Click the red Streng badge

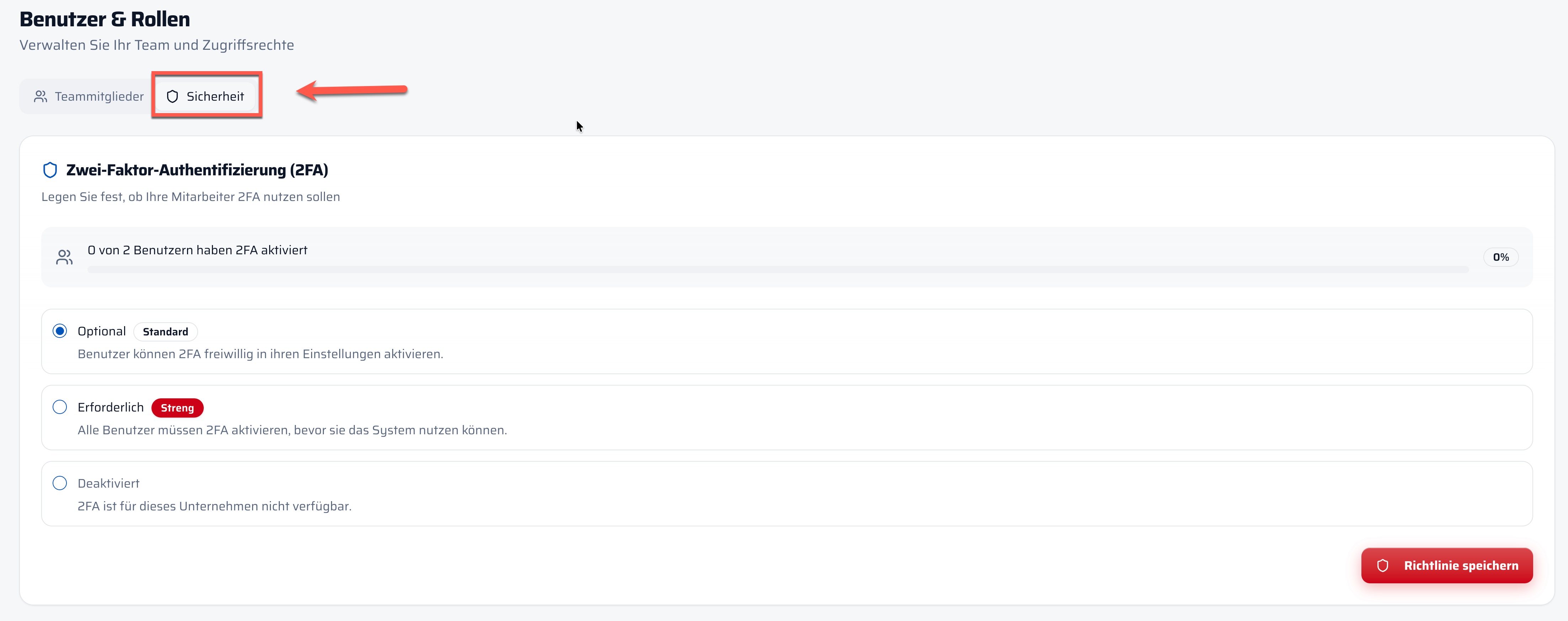177,408
